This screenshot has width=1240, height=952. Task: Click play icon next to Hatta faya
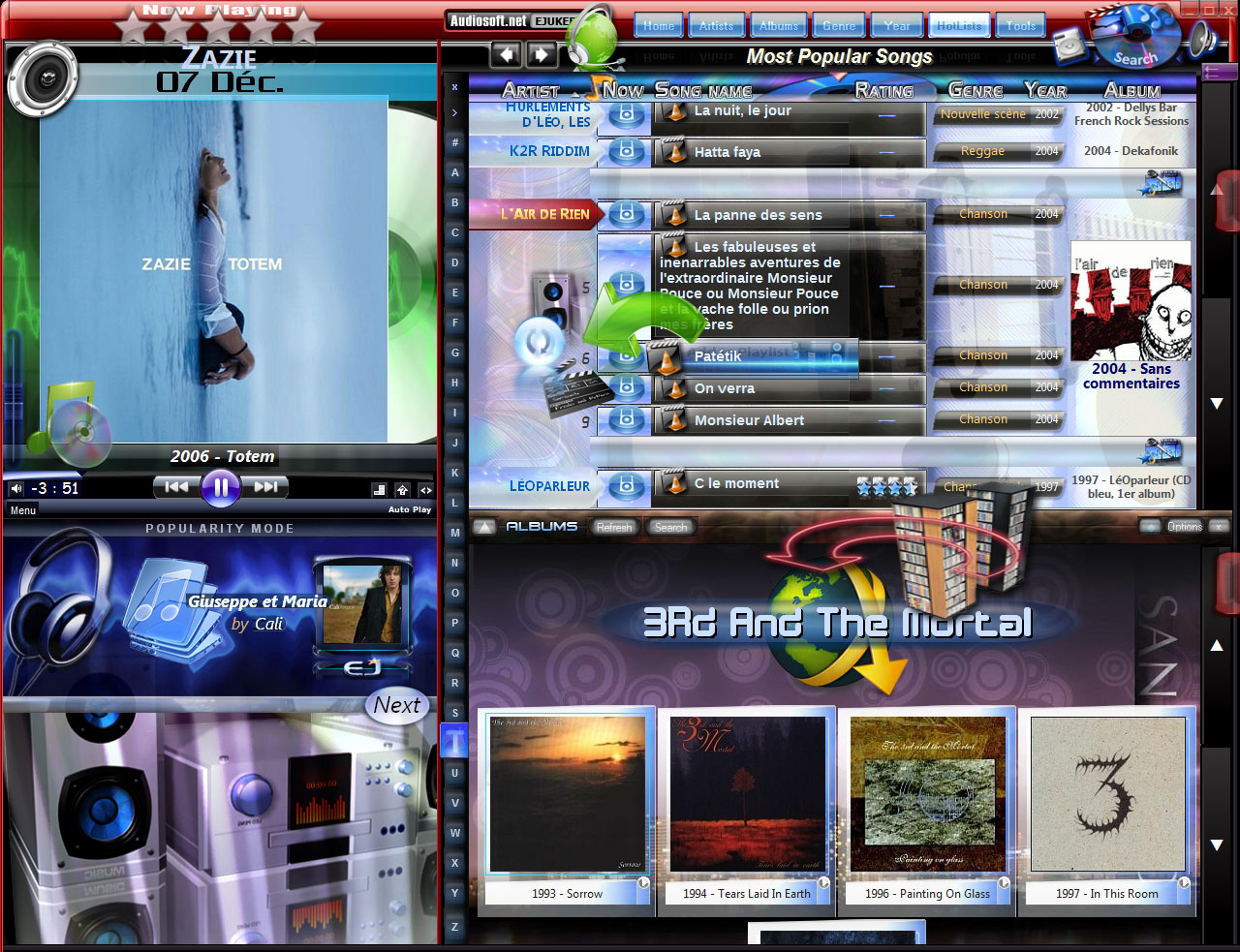click(626, 152)
